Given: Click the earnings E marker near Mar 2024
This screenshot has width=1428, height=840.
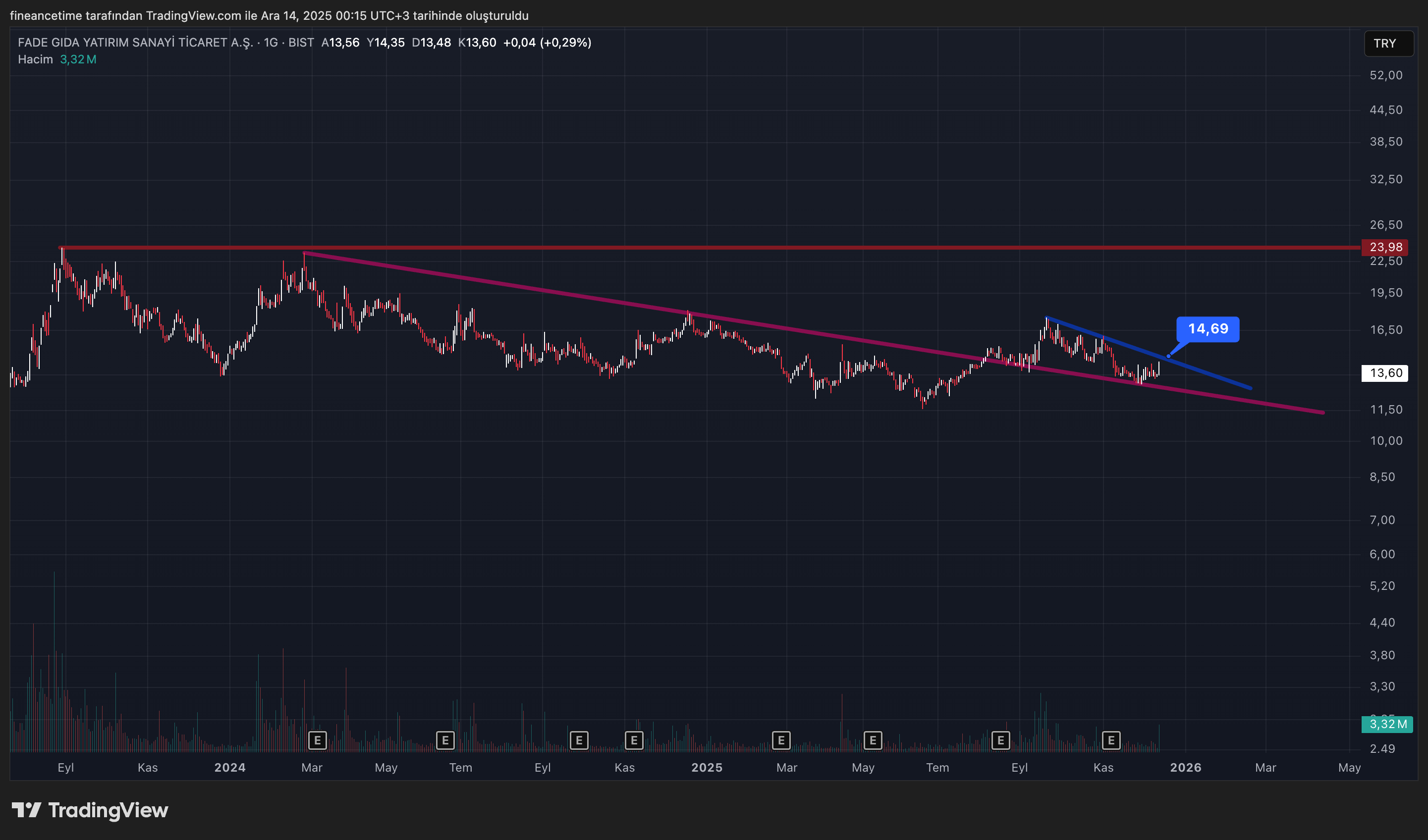Looking at the screenshot, I should coord(317,740).
